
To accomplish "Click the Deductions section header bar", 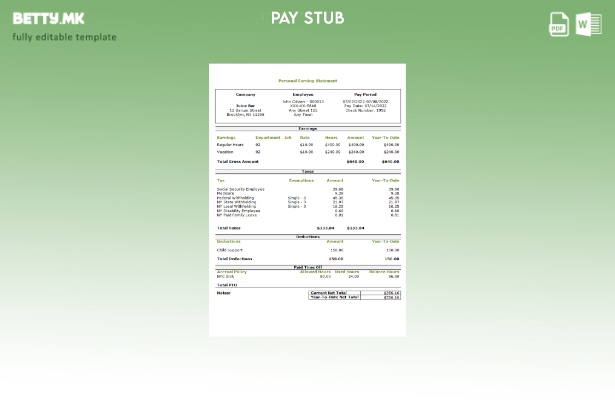I will (x=307, y=237).
